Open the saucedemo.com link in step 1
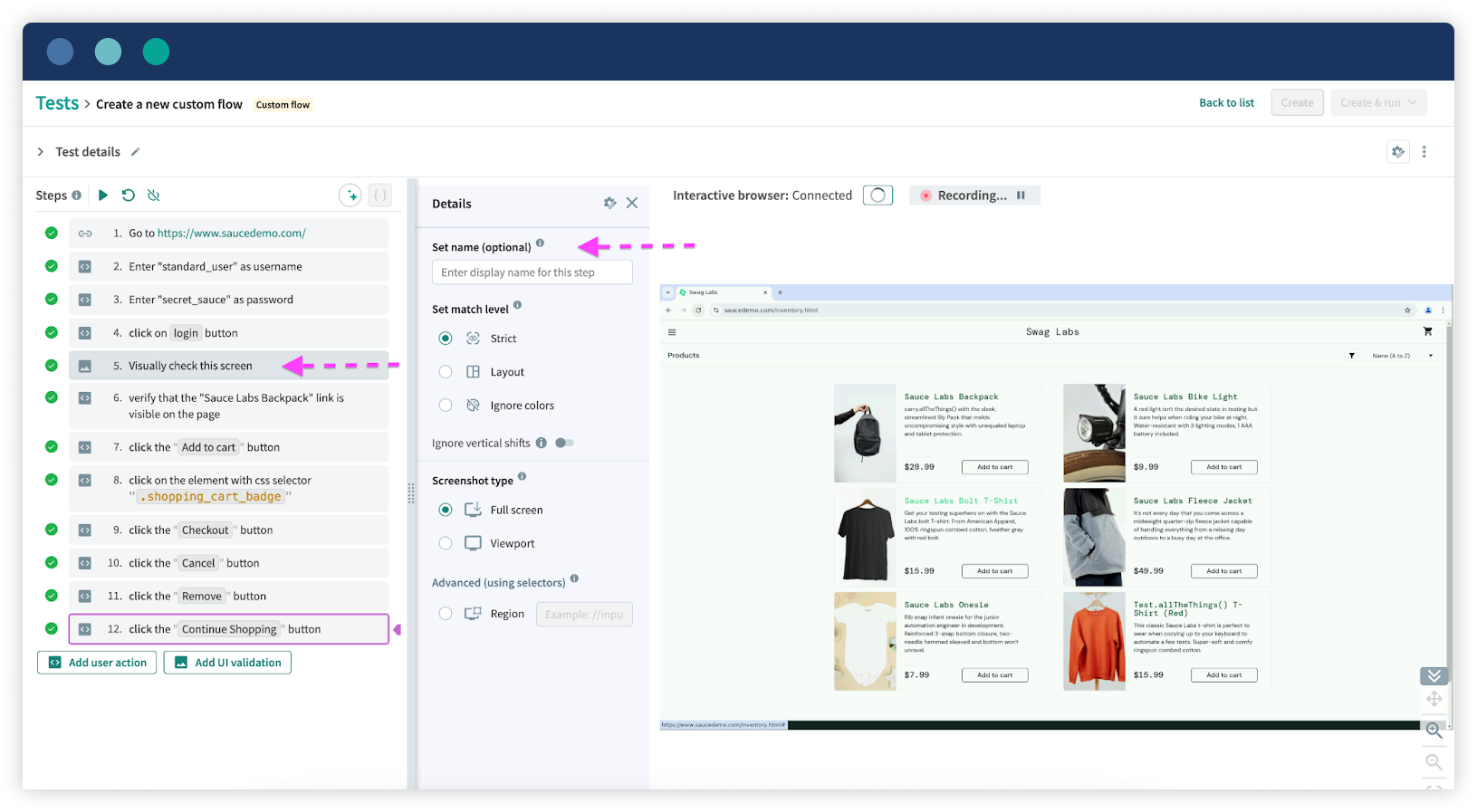The image size is (1477, 812). pyautogui.click(x=232, y=234)
